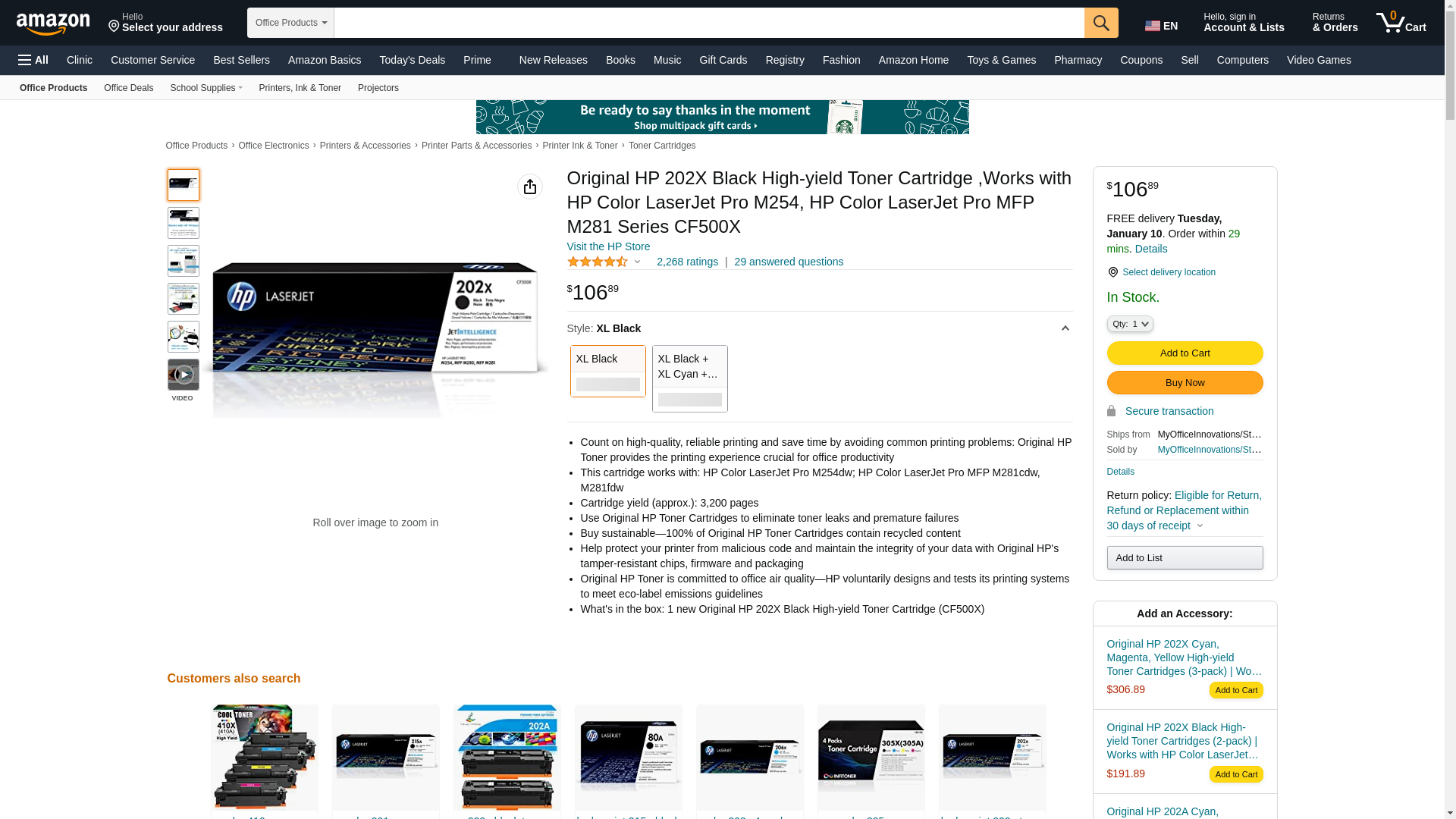Open the All hamburger menu
The height and width of the screenshot is (819, 1456).
click(x=33, y=60)
